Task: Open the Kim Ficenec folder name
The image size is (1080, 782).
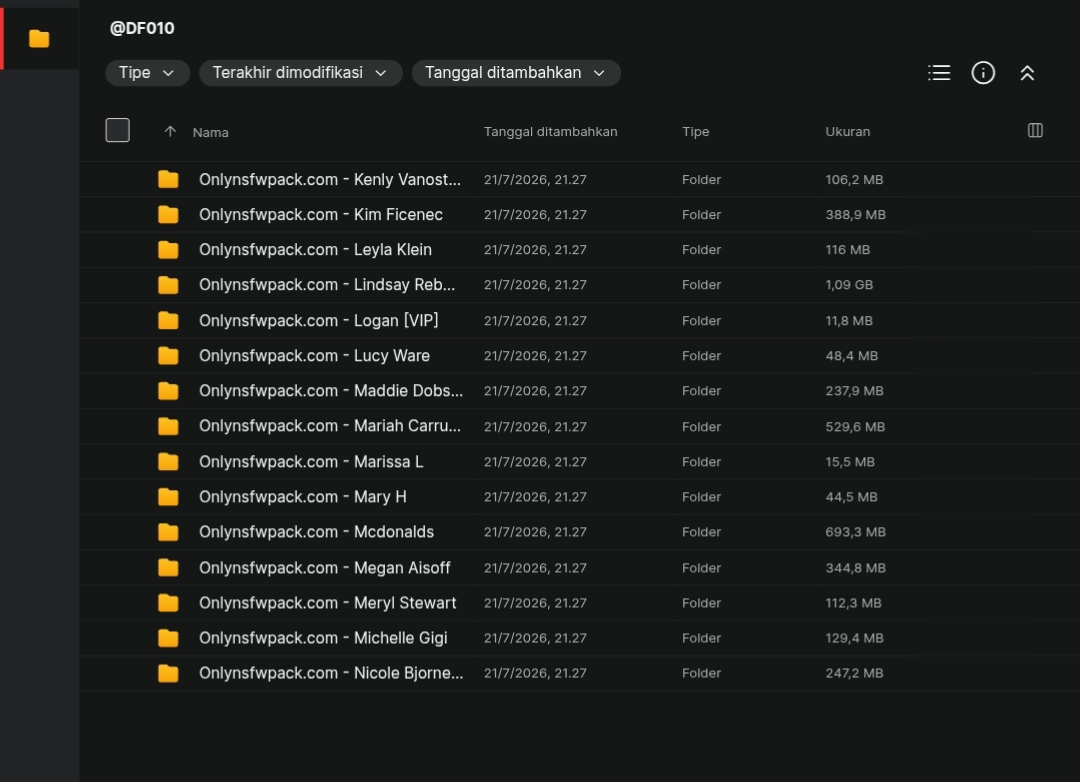Action: click(x=321, y=215)
